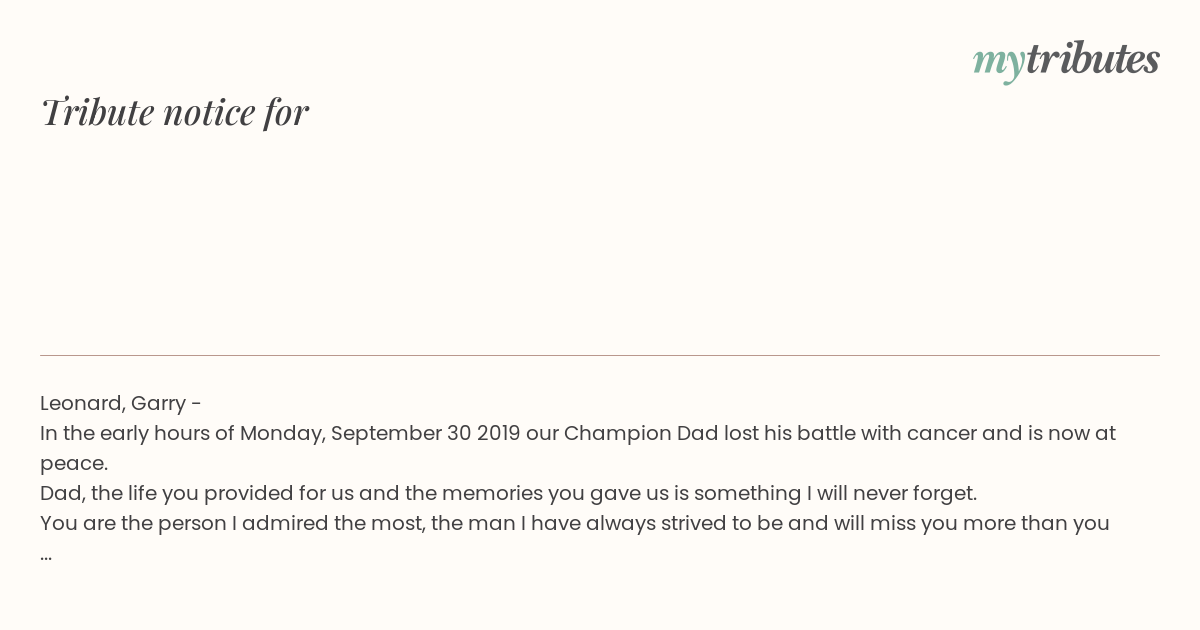Click the line starting "Dad, the life you provided"
1200x630 pixels.
(x=508, y=493)
